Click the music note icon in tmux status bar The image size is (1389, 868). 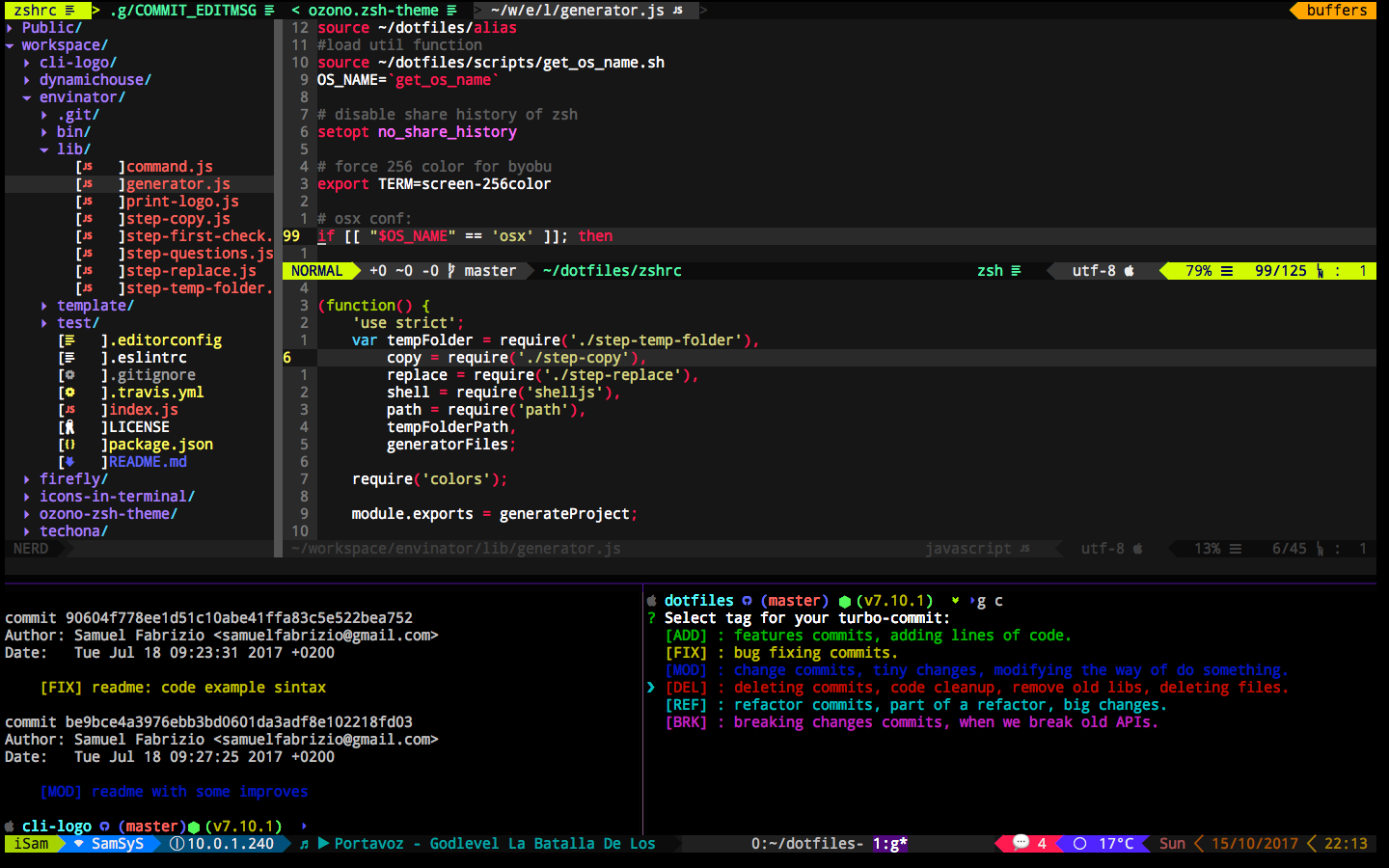[304, 844]
